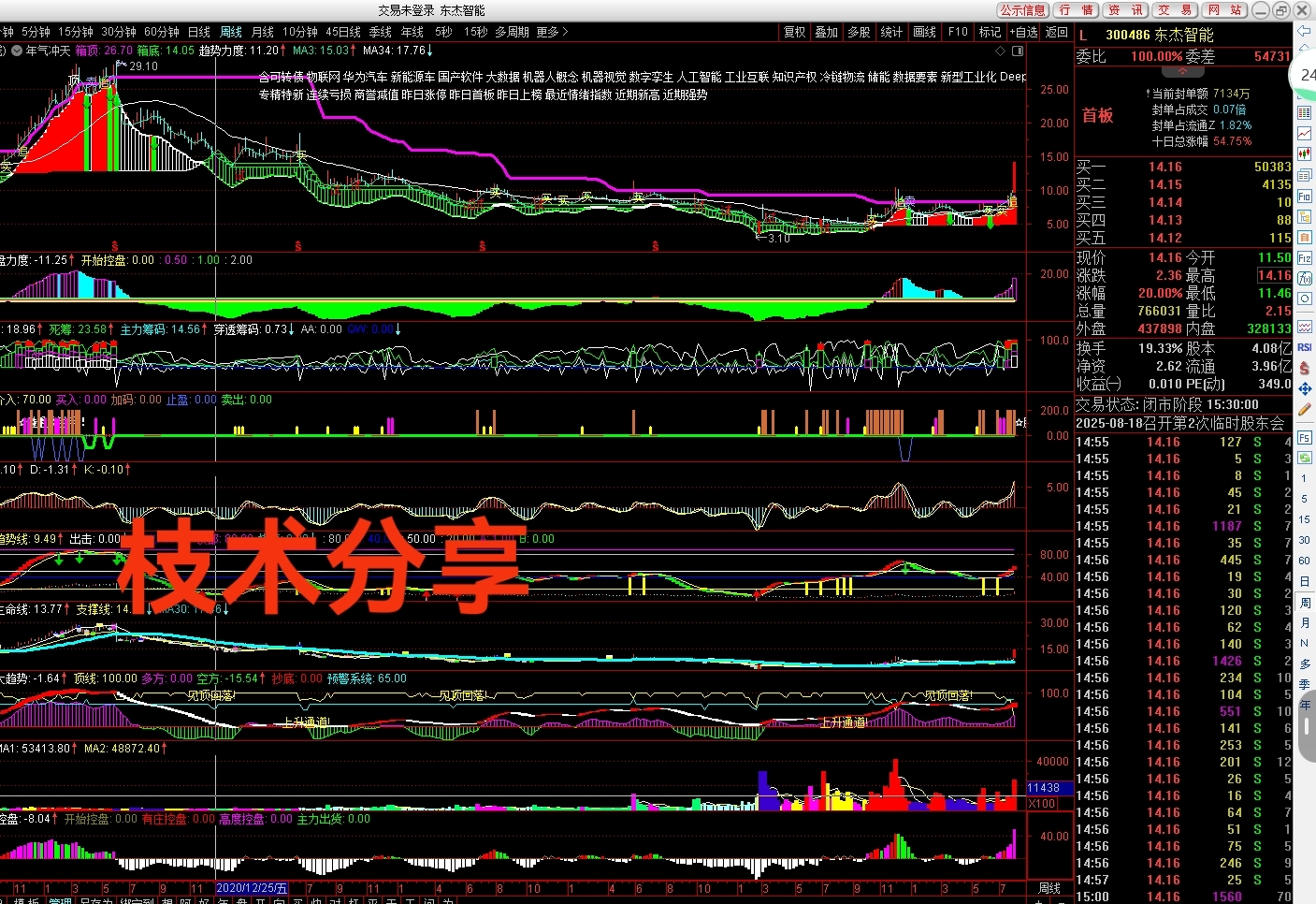Select the 5 period in right sidebar
Image resolution: width=1316 pixels, height=904 pixels.
pos(1304,499)
